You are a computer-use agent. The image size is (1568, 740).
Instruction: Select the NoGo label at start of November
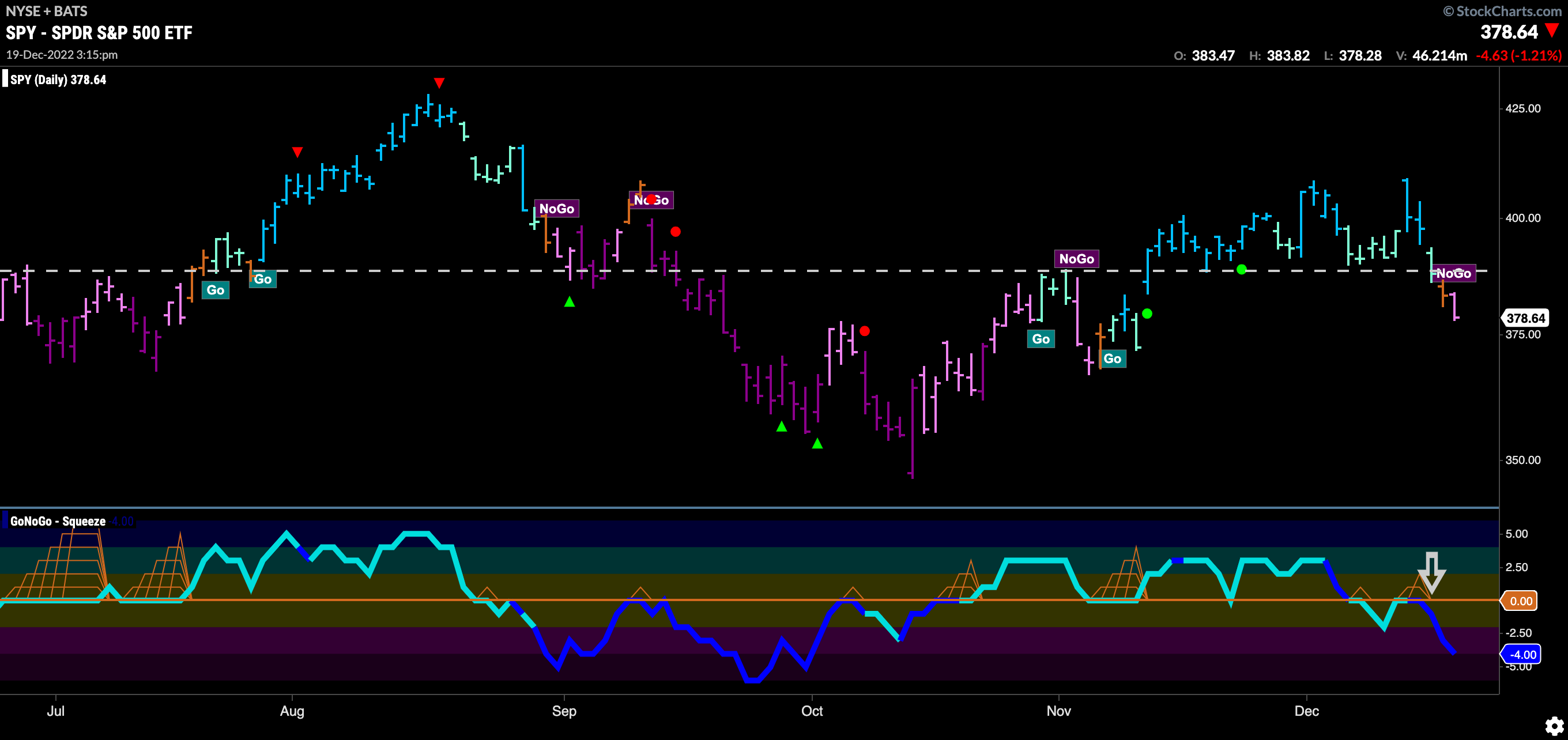coord(1076,259)
